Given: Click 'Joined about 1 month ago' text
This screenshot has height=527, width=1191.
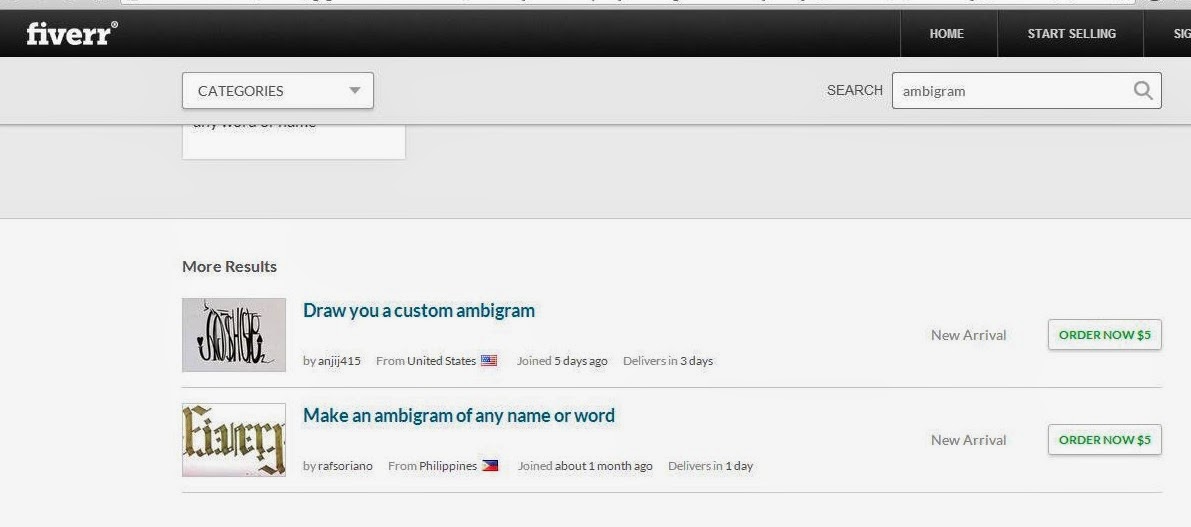Looking at the screenshot, I should pos(585,465).
